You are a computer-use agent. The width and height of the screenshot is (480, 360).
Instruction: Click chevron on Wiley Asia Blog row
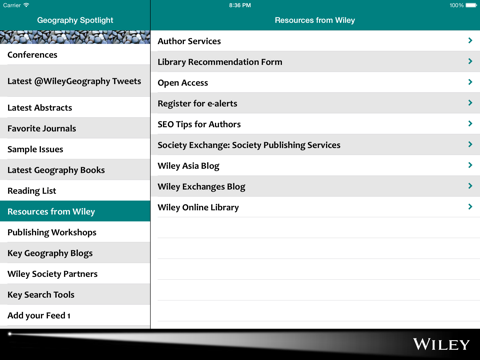[470, 165]
